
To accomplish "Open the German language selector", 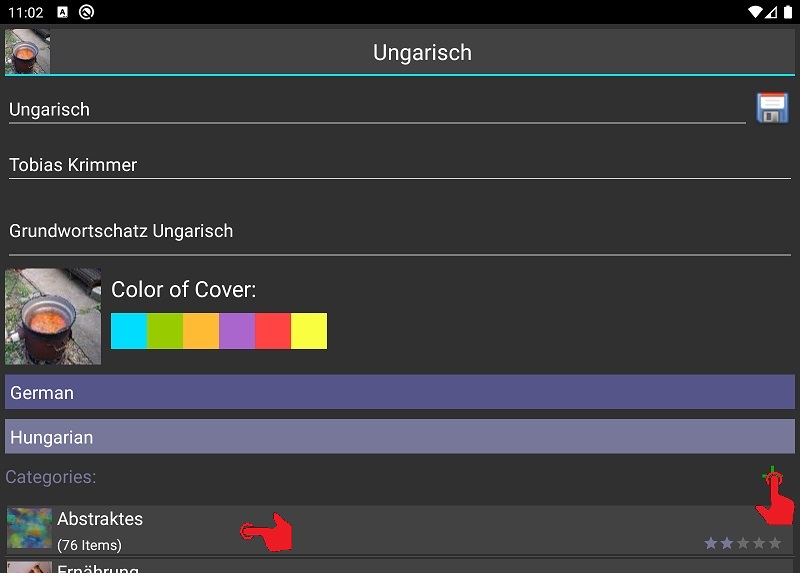I will [x=400, y=392].
